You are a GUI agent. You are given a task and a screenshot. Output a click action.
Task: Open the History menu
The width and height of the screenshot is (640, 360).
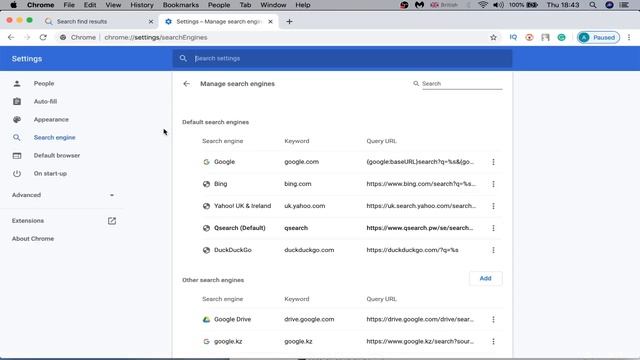(142, 5)
